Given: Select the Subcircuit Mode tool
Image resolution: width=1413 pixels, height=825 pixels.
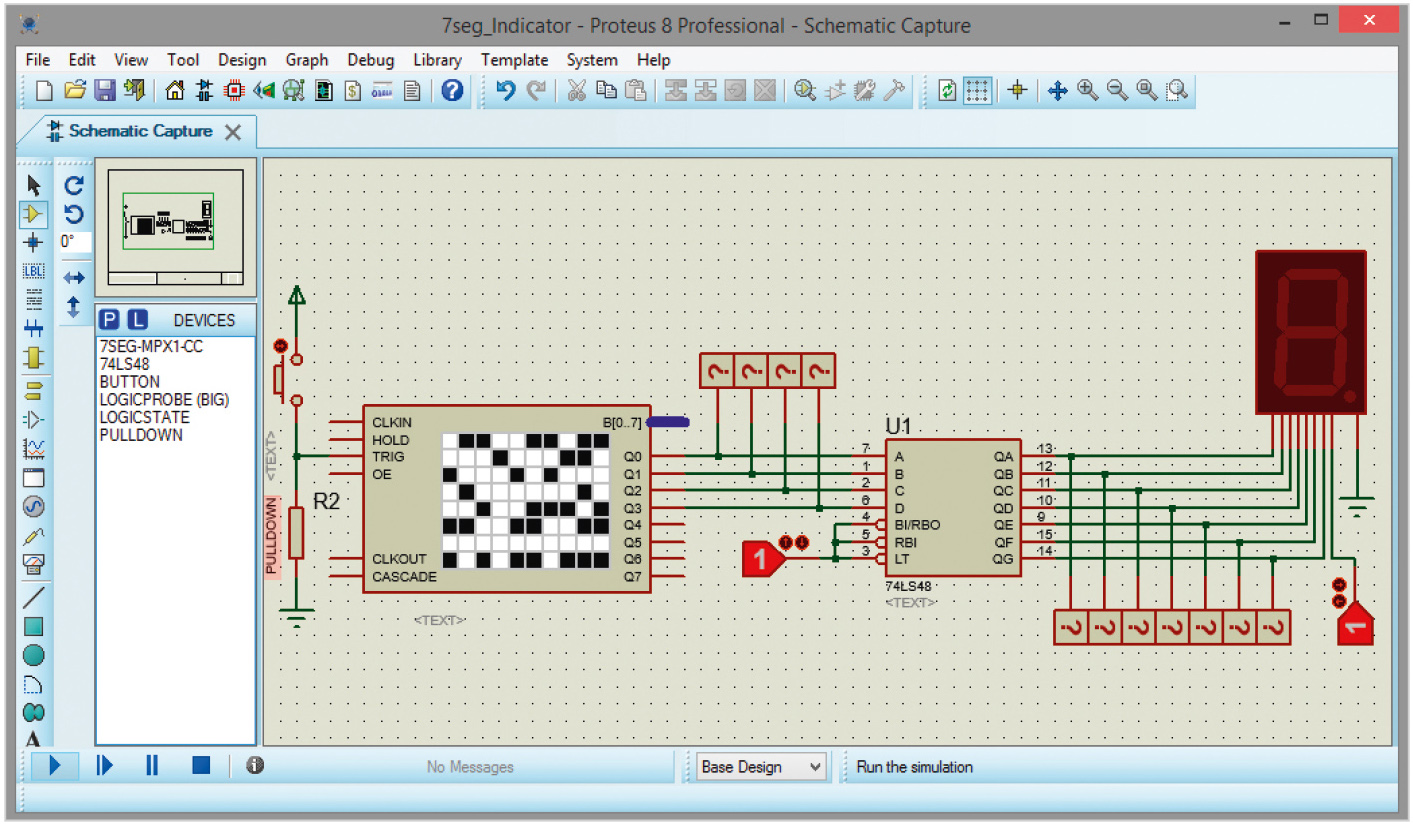Looking at the screenshot, I should [x=34, y=357].
